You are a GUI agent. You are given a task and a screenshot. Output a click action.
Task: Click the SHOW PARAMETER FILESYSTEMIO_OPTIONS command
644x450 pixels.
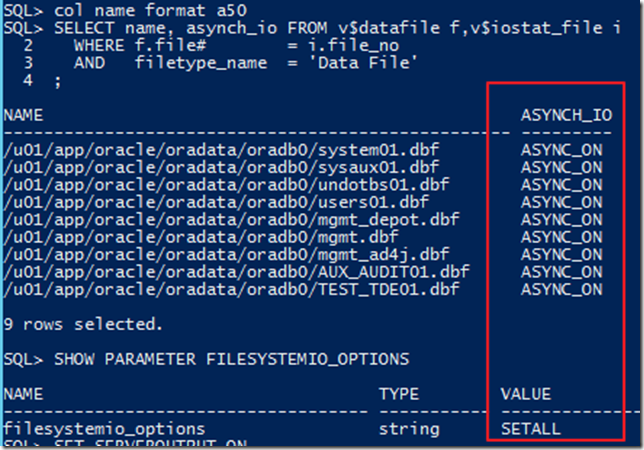206,359
